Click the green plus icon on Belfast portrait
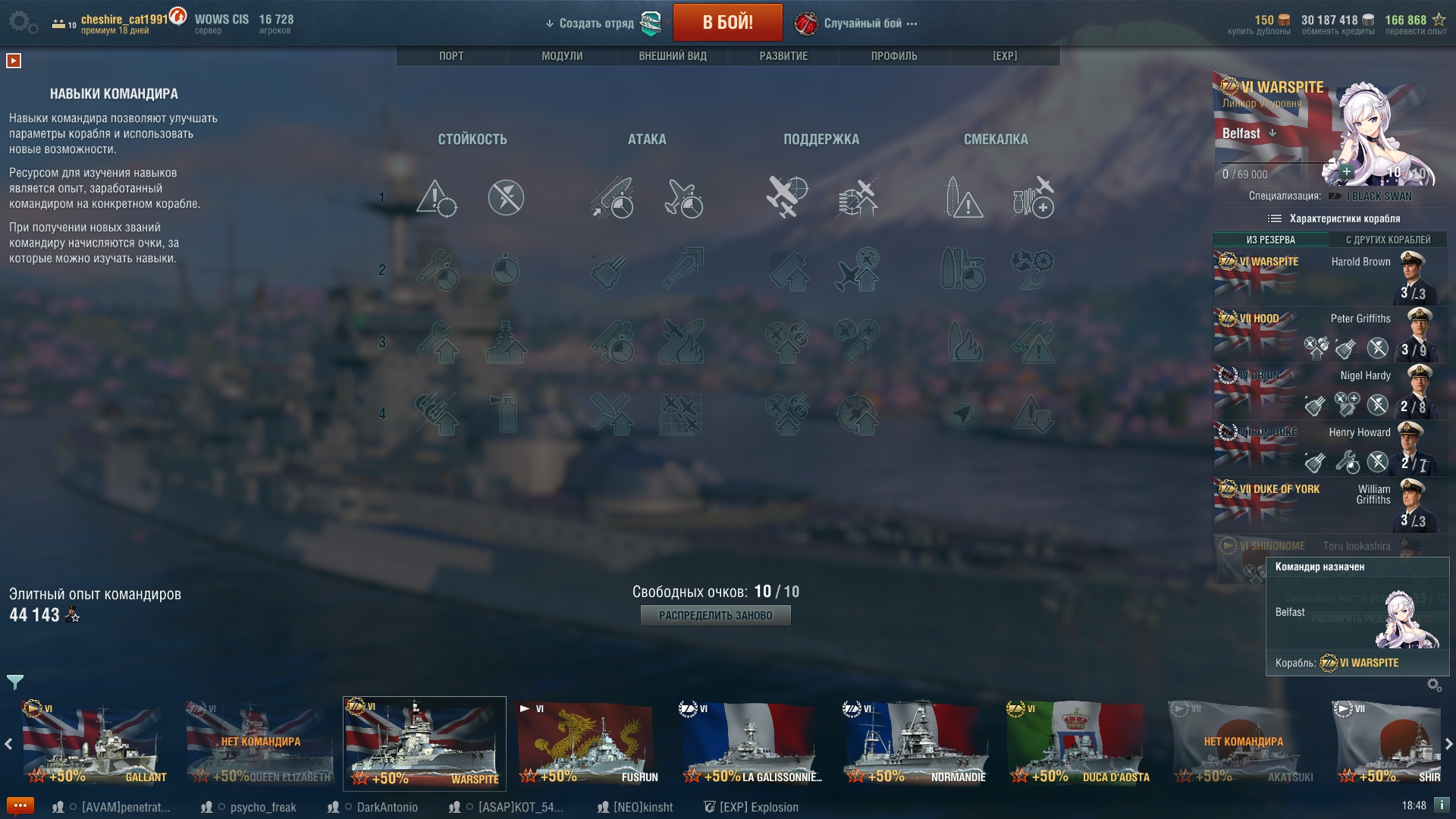1456x819 pixels. [x=1346, y=171]
